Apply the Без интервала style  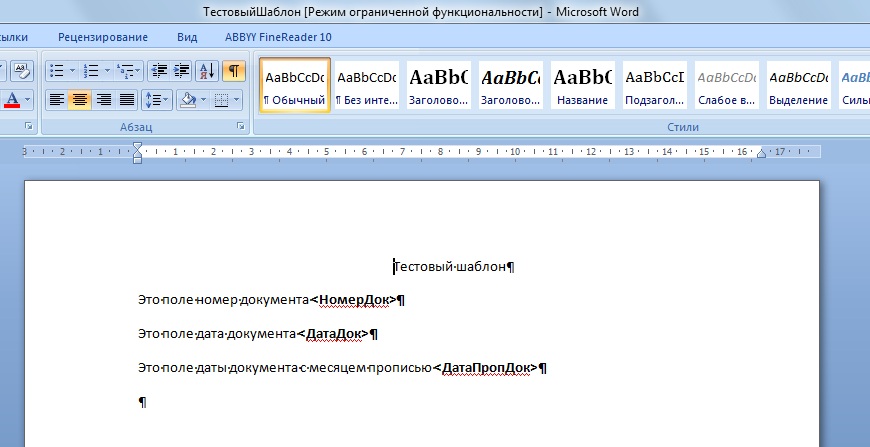(367, 85)
